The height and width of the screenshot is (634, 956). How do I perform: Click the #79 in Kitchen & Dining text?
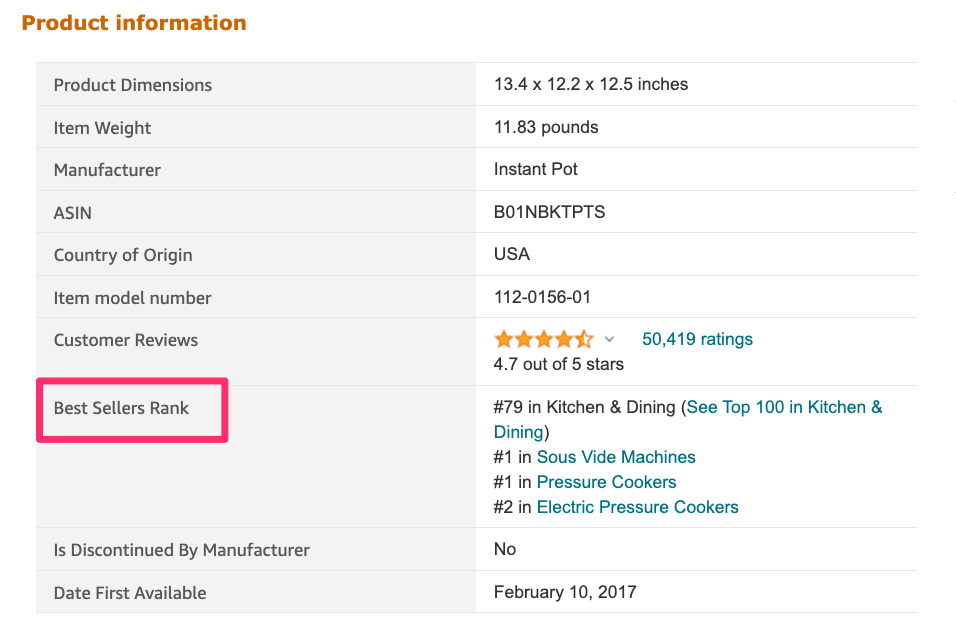(x=584, y=408)
